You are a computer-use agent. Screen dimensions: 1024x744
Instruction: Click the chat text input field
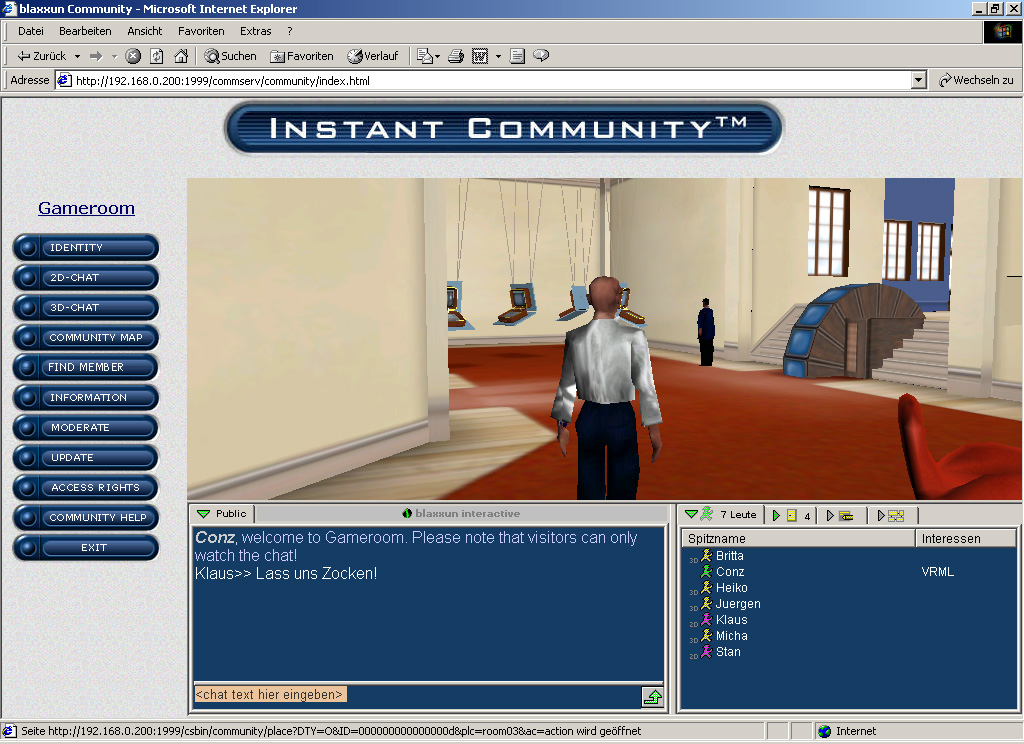(x=417, y=695)
